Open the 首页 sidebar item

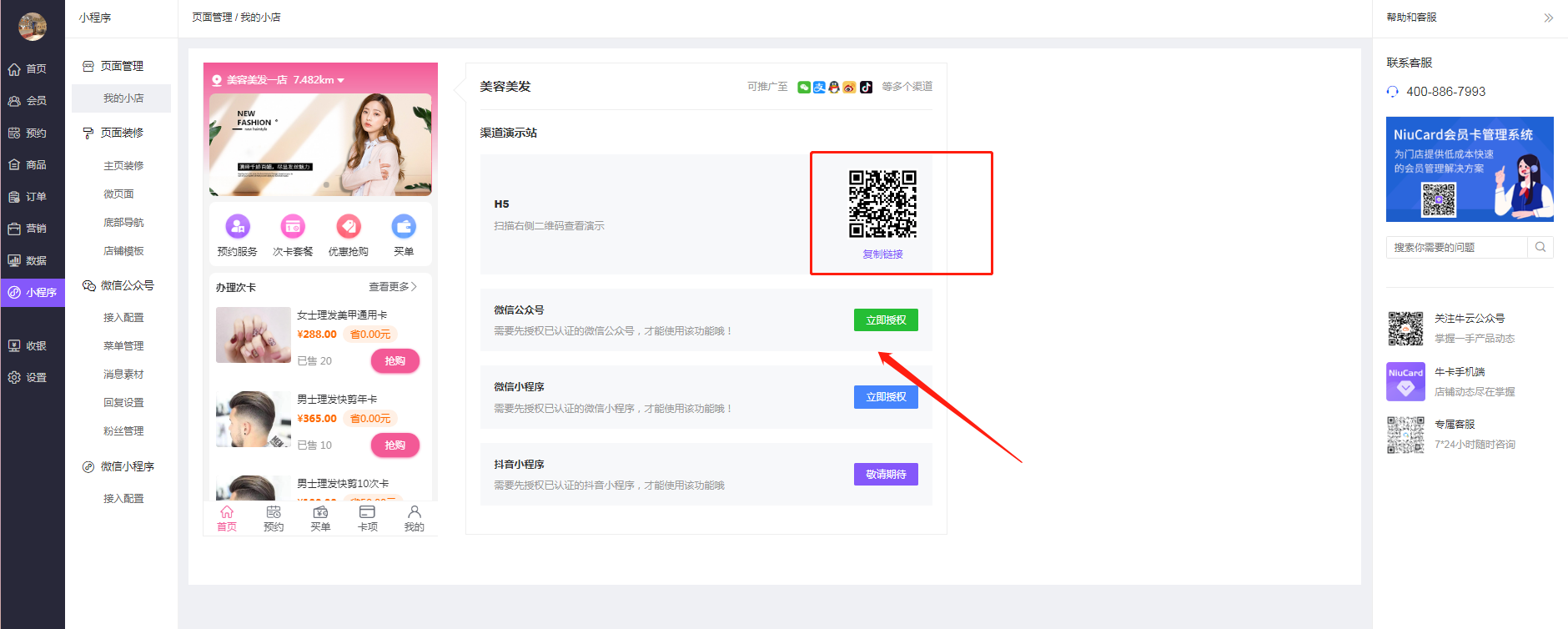(33, 69)
